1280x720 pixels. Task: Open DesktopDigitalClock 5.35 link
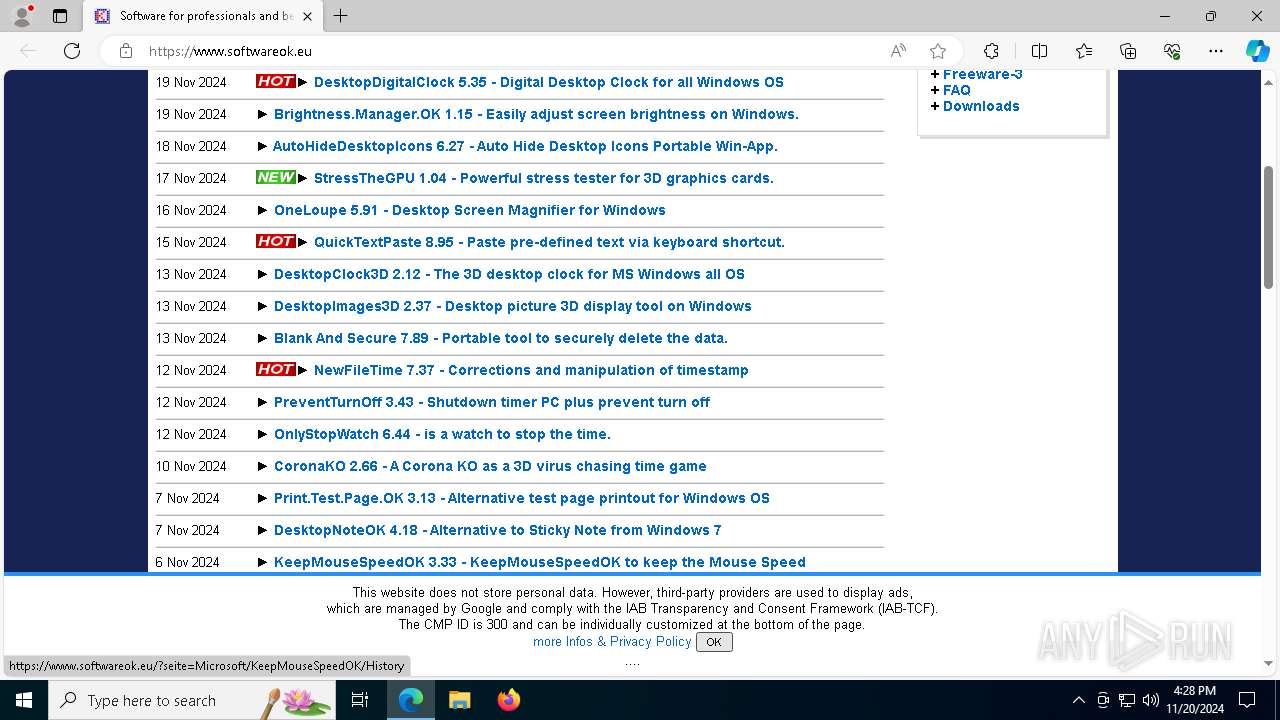click(x=548, y=82)
